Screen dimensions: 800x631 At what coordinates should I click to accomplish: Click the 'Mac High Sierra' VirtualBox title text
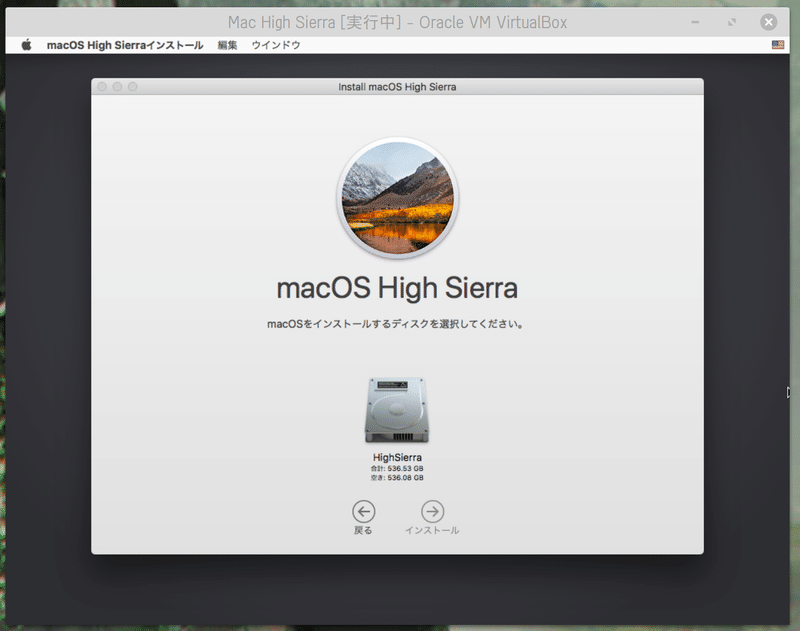(x=397, y=22)
